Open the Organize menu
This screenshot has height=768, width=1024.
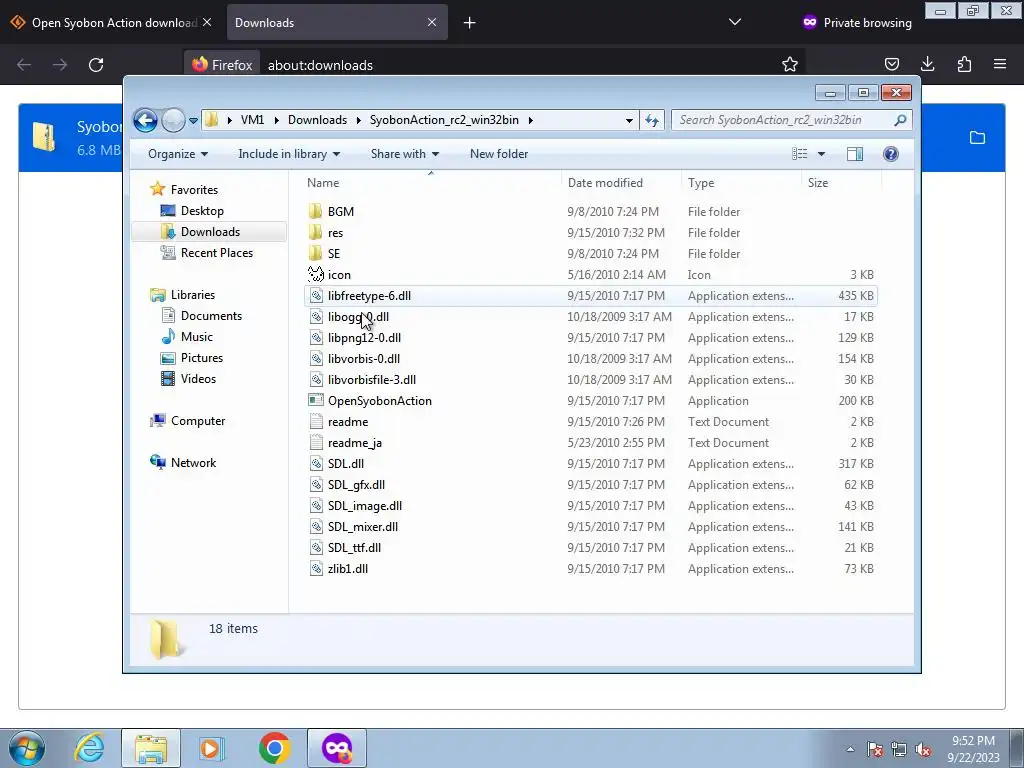point(178,154)
